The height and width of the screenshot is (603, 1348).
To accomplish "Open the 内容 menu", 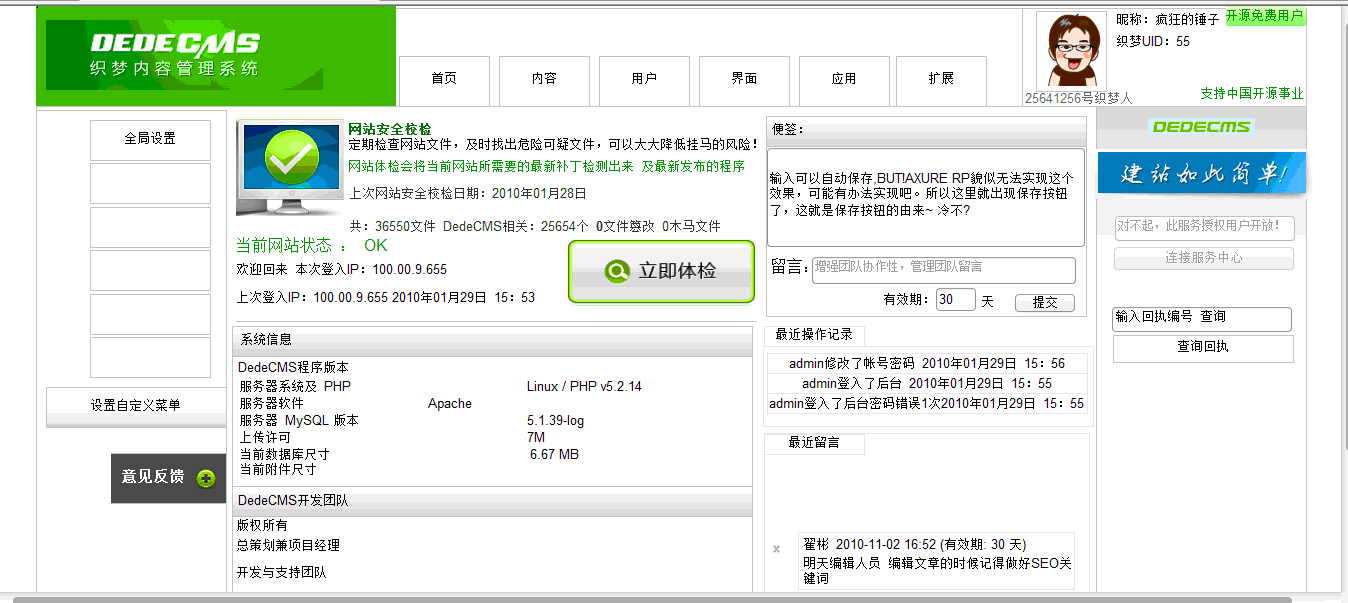I will 544,80.
